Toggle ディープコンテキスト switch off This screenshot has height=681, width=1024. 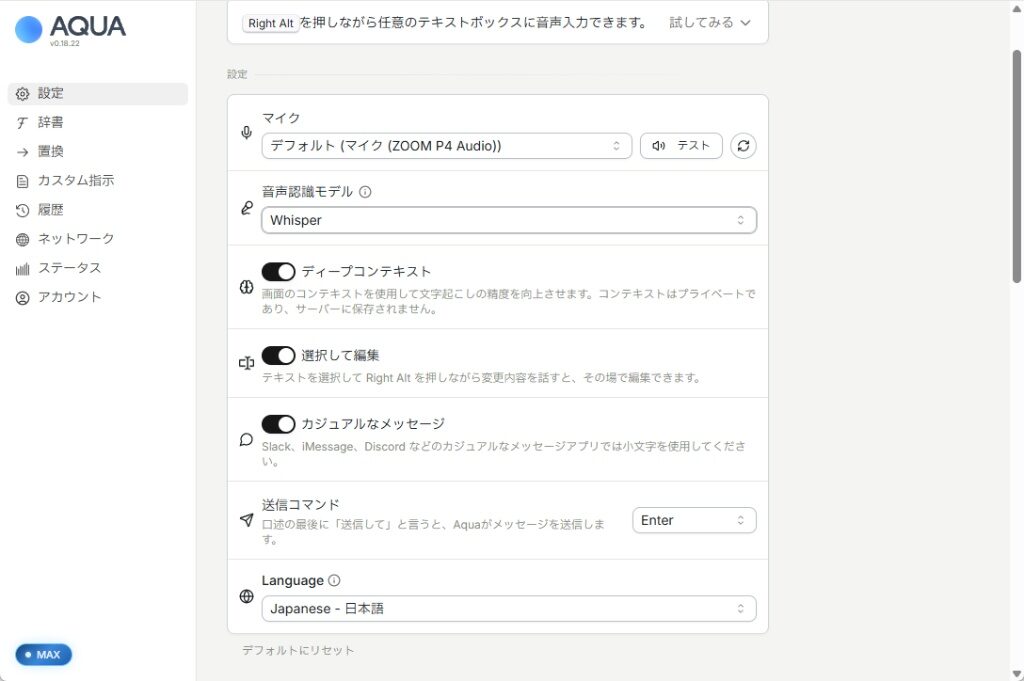click(278, 272)
